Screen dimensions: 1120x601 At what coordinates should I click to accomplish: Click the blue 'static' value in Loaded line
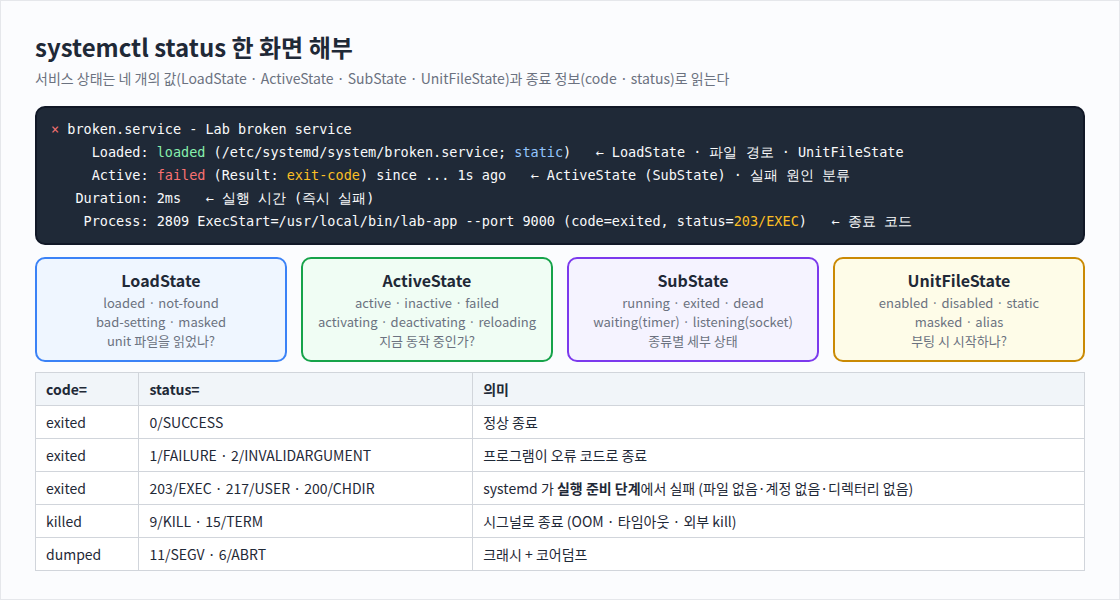[x=539, y=152]
